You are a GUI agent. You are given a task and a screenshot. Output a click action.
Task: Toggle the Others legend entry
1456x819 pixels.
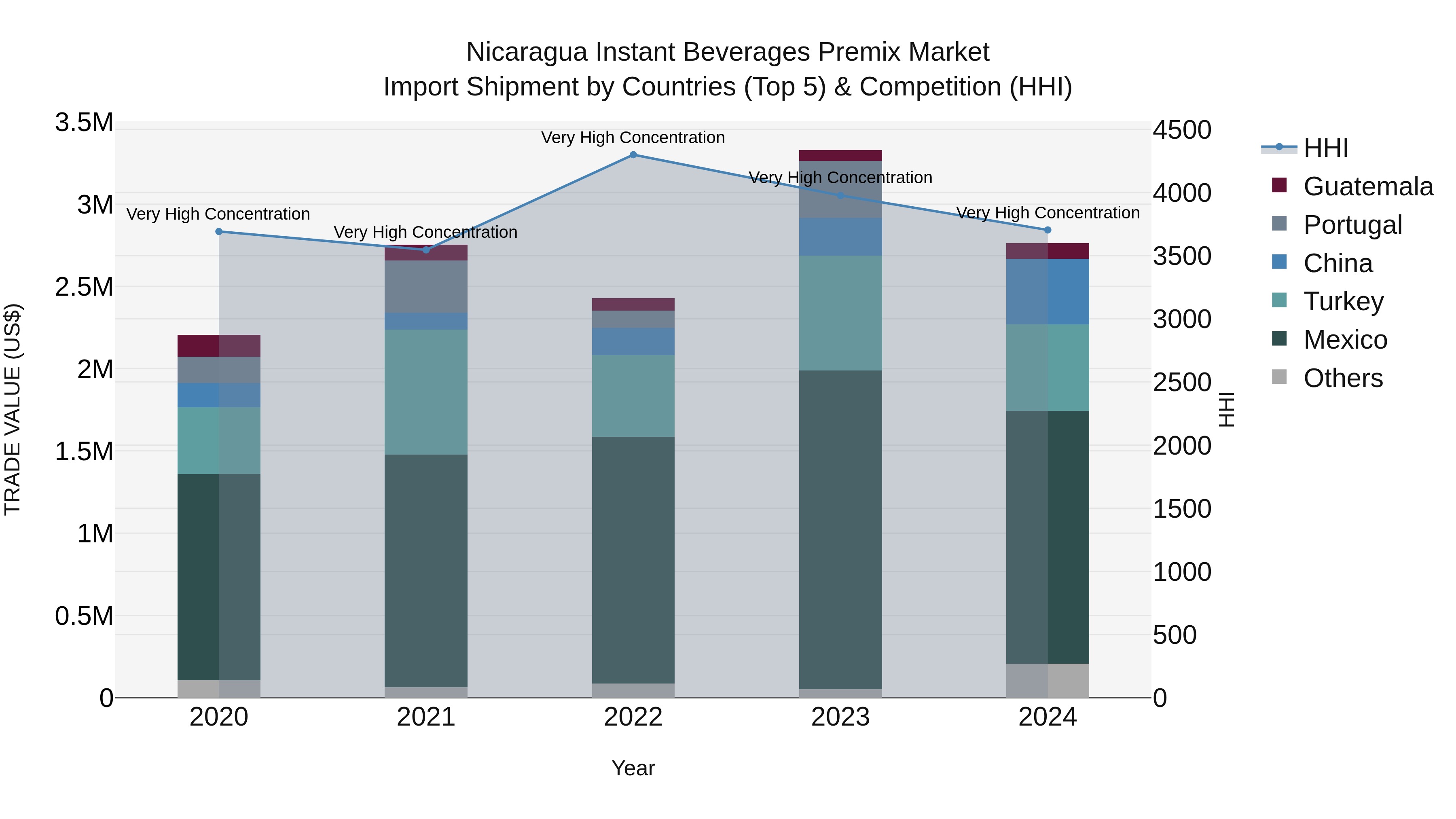pos(1327,378)
